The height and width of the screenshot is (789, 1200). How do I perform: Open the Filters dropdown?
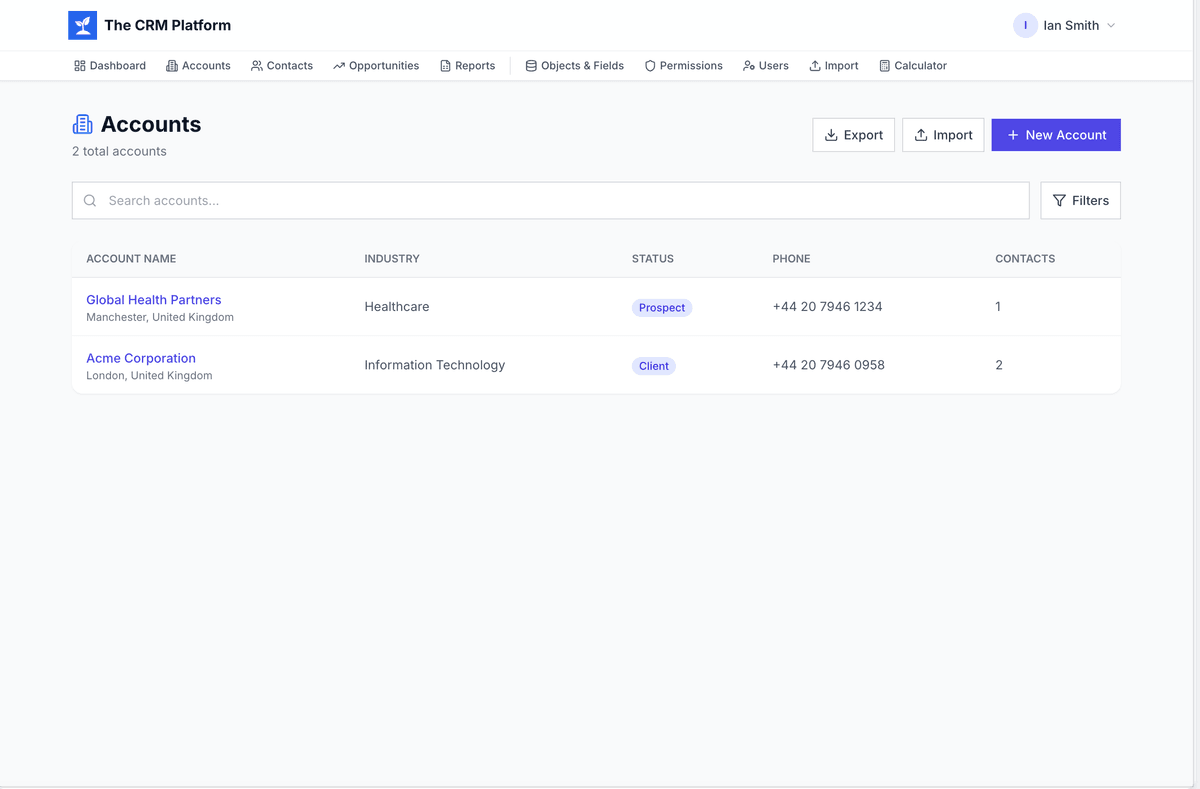point(1080,201)
